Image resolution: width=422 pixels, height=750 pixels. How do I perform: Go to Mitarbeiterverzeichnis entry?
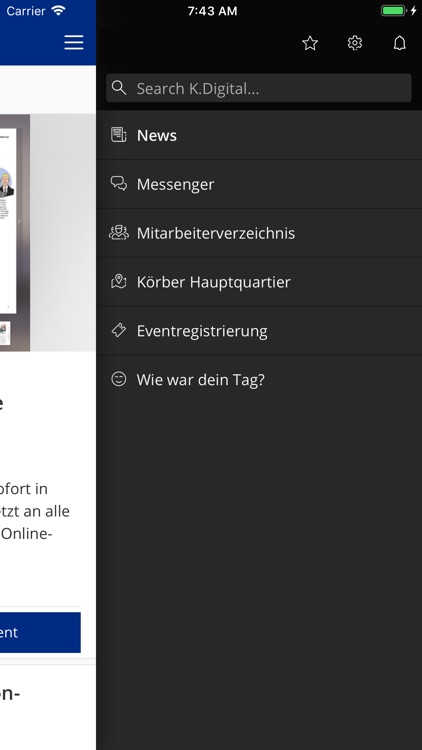(259, 233)
